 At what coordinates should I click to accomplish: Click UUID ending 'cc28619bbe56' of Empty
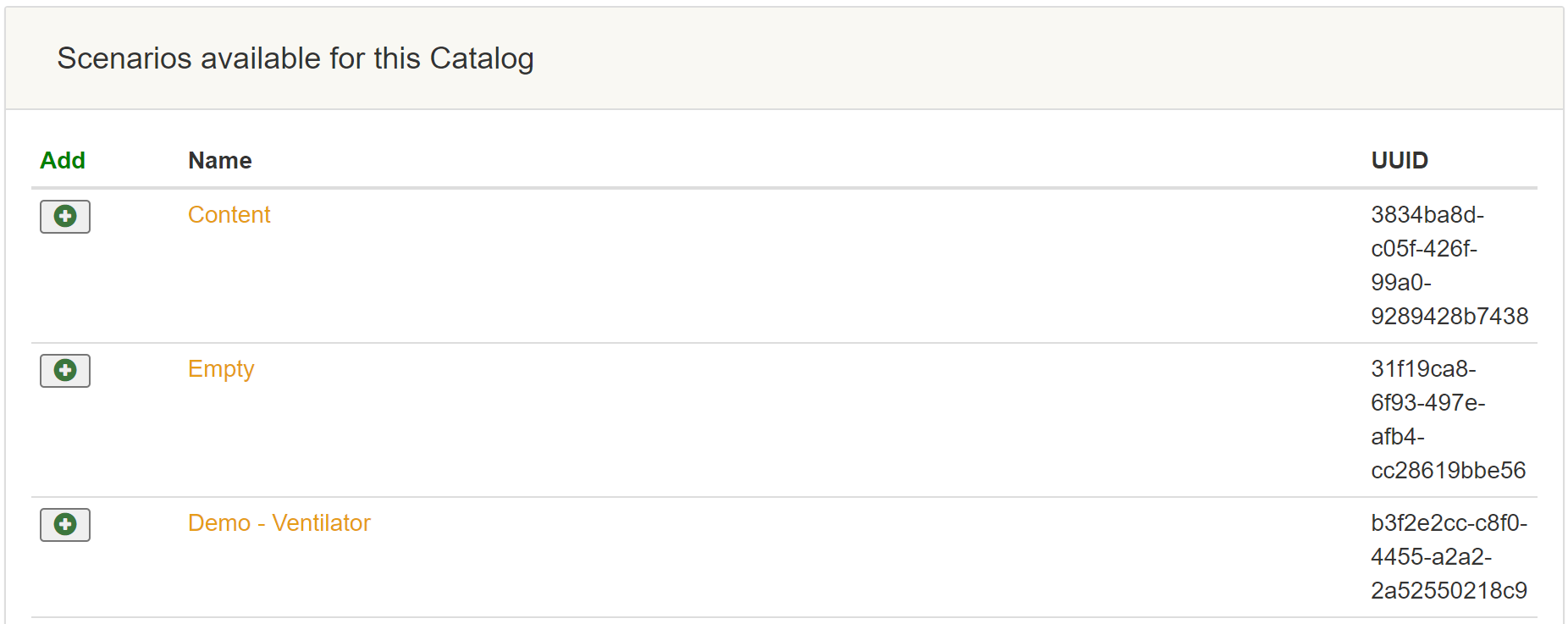(1448, 471)
